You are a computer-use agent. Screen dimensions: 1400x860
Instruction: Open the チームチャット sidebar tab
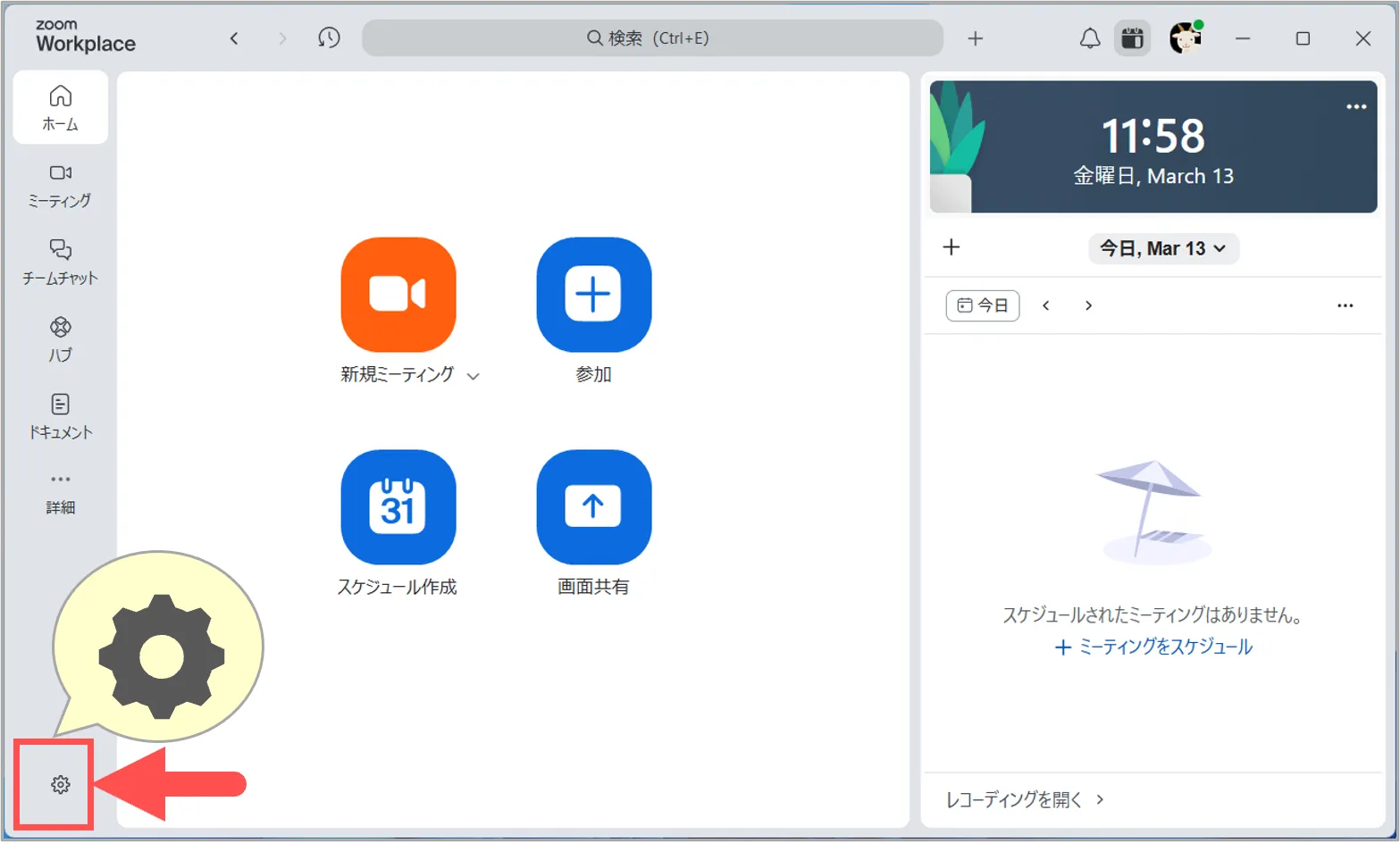tap(60, 263)
